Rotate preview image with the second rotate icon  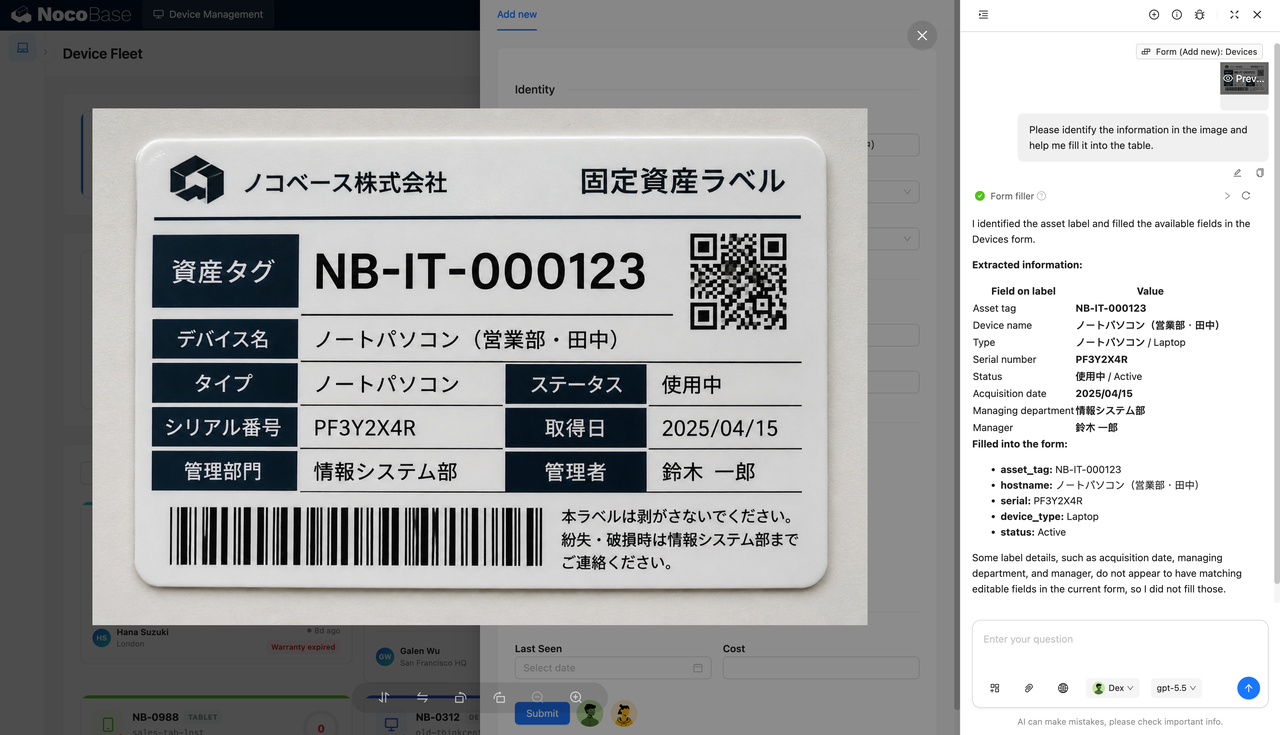[x=499, y=698]
